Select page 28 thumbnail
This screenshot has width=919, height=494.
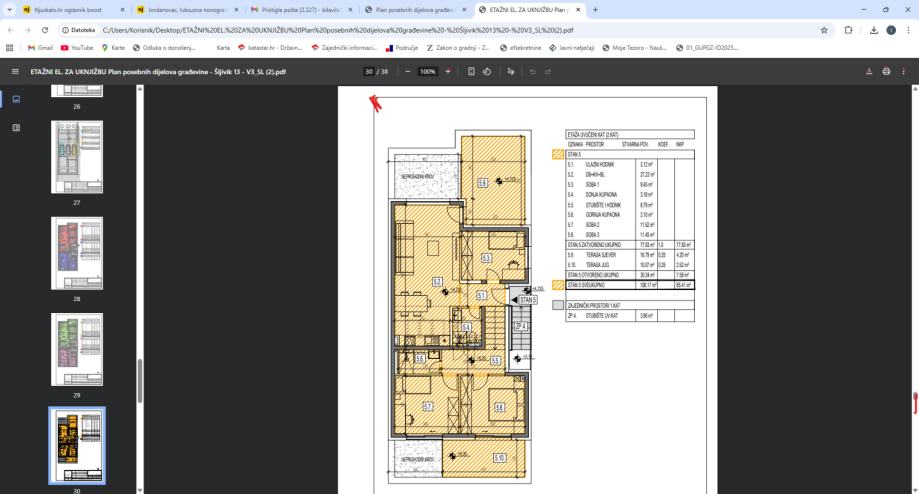(x=77, y=253)
